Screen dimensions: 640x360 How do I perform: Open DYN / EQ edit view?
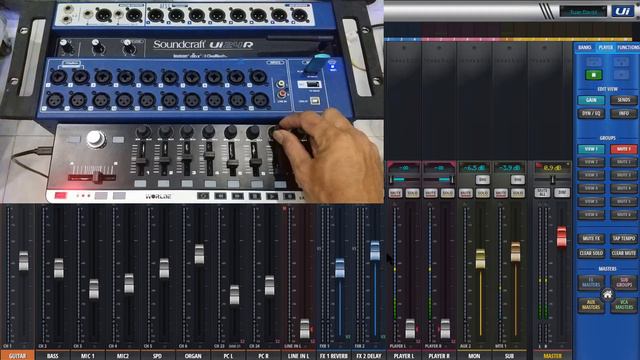(x=591, y=113)
